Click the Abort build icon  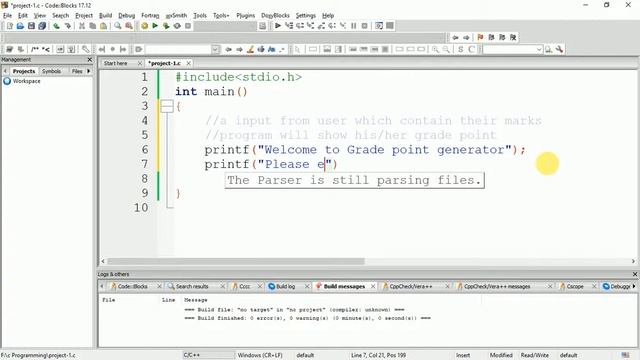[188, 26]
